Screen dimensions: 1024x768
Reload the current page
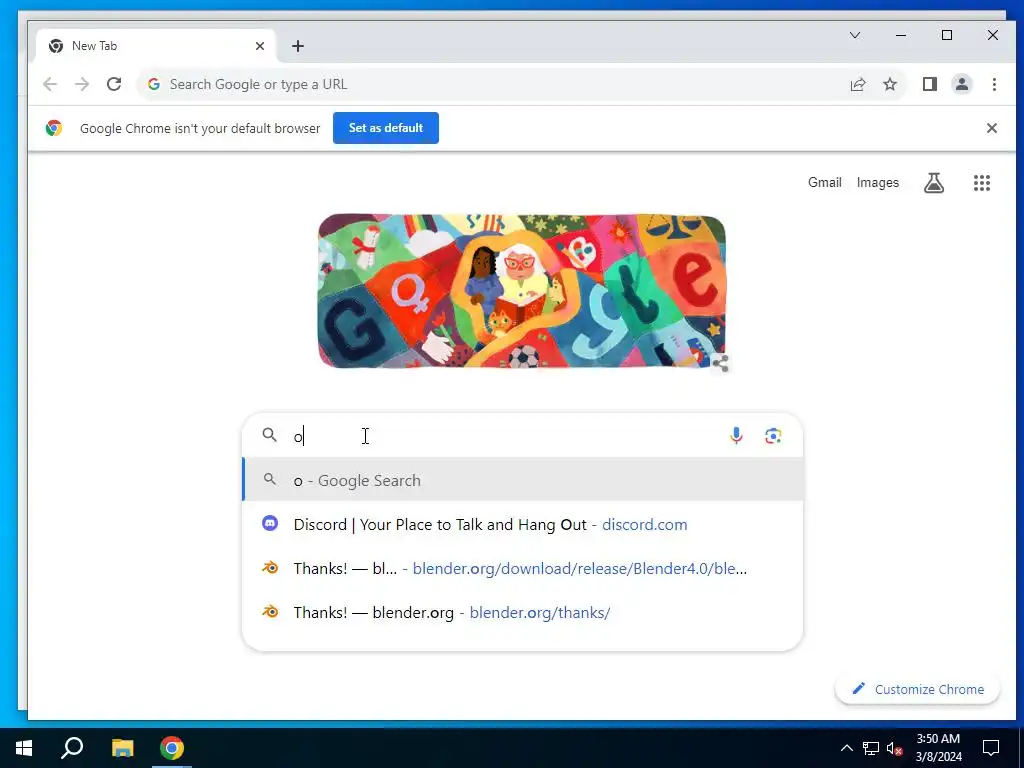click(114, 84)
